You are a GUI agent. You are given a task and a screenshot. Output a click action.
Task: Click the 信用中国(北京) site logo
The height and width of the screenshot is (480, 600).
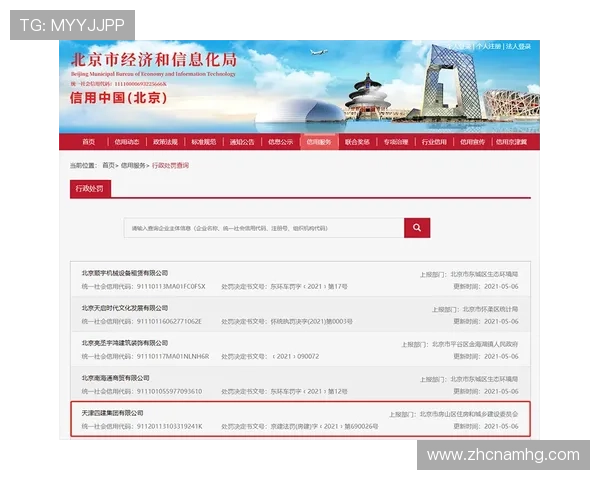pyautogui.click(x=117, y=98)
